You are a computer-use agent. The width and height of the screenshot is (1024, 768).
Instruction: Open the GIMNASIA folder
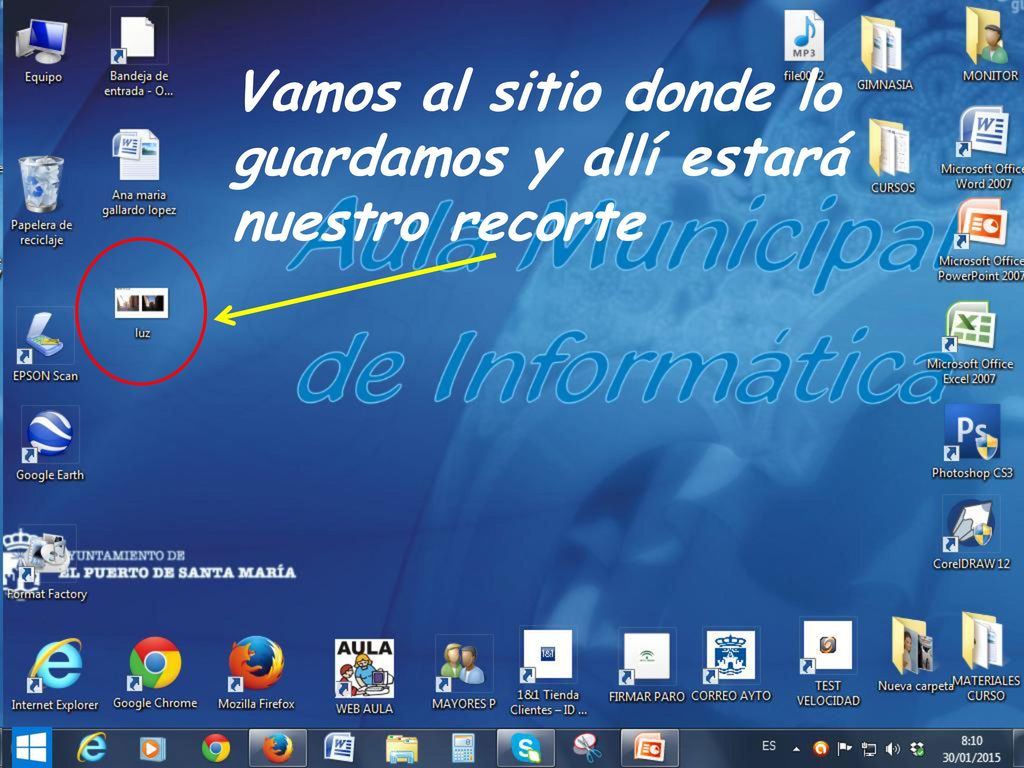[884, 55]
